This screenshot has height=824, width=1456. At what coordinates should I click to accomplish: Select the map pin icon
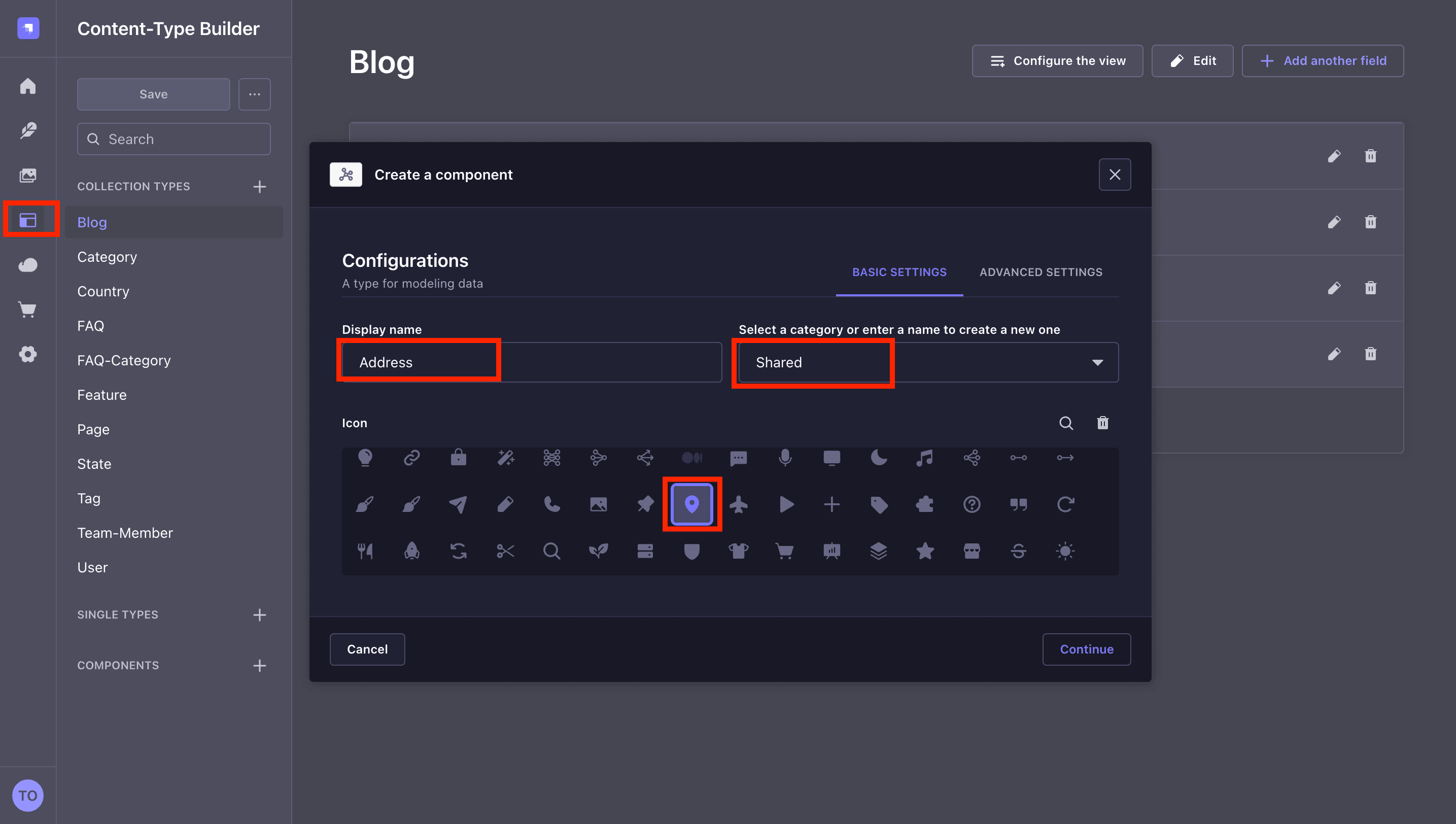(x=691, y=504)
